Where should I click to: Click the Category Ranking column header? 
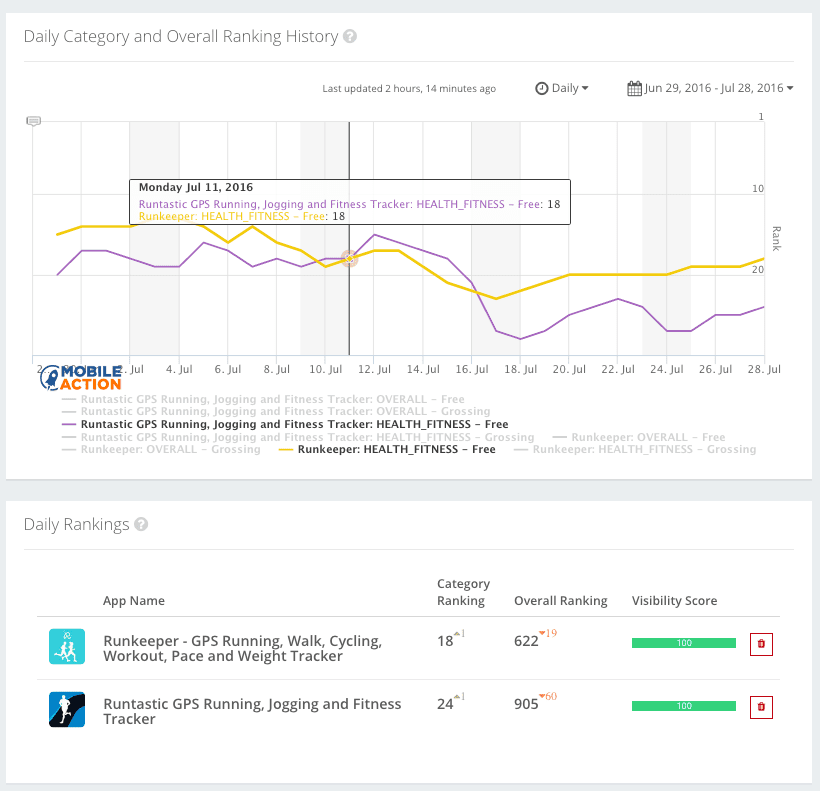click(463, 592)
